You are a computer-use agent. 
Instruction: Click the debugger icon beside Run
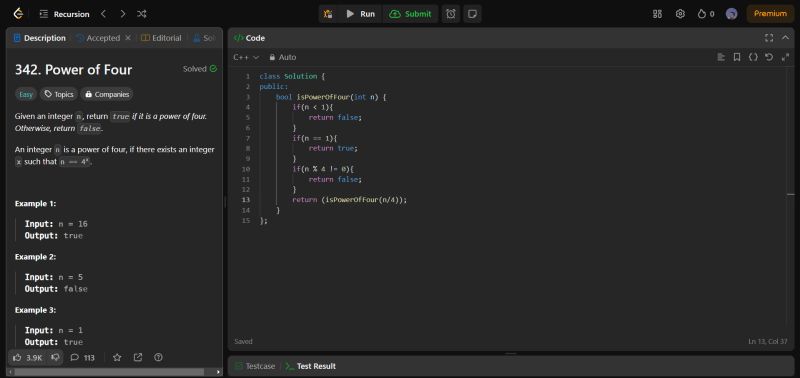pyautogui.click(x=329, y=14)
